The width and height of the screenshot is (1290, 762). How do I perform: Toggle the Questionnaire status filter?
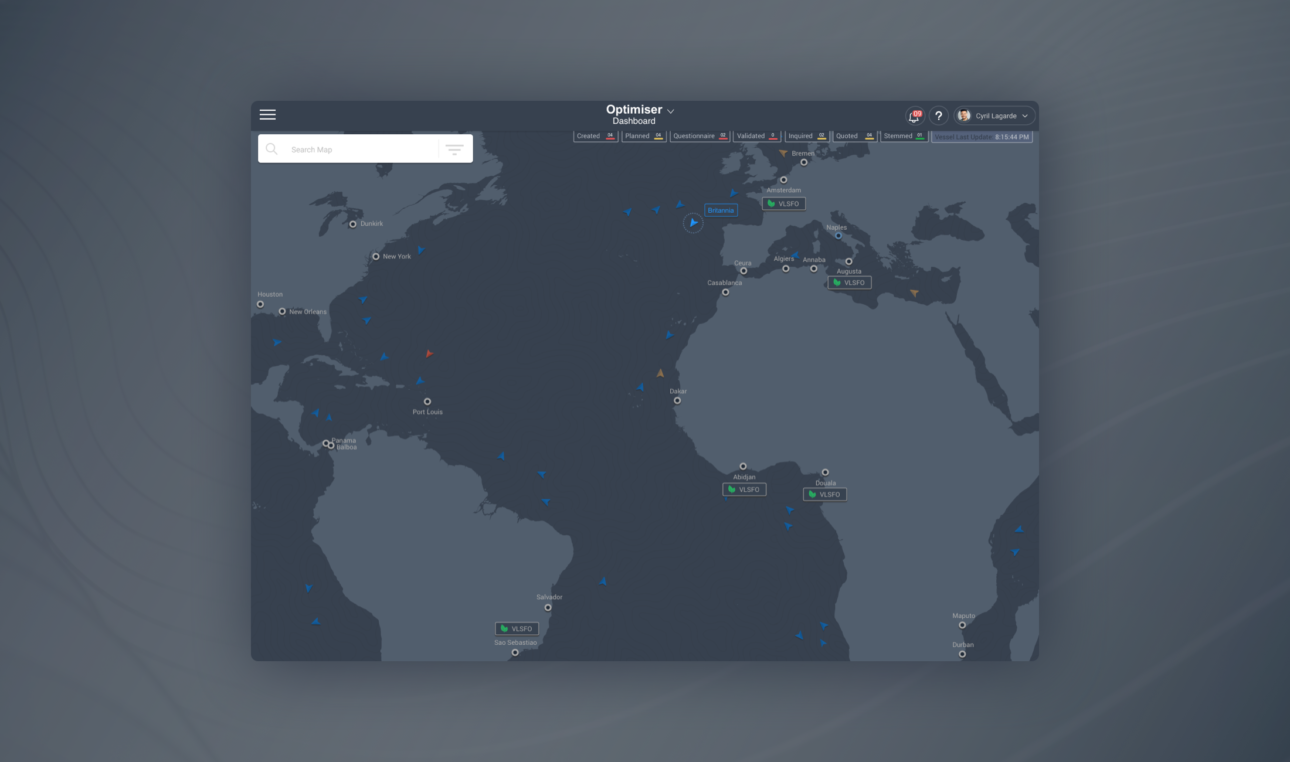click(x=700, y=136)
